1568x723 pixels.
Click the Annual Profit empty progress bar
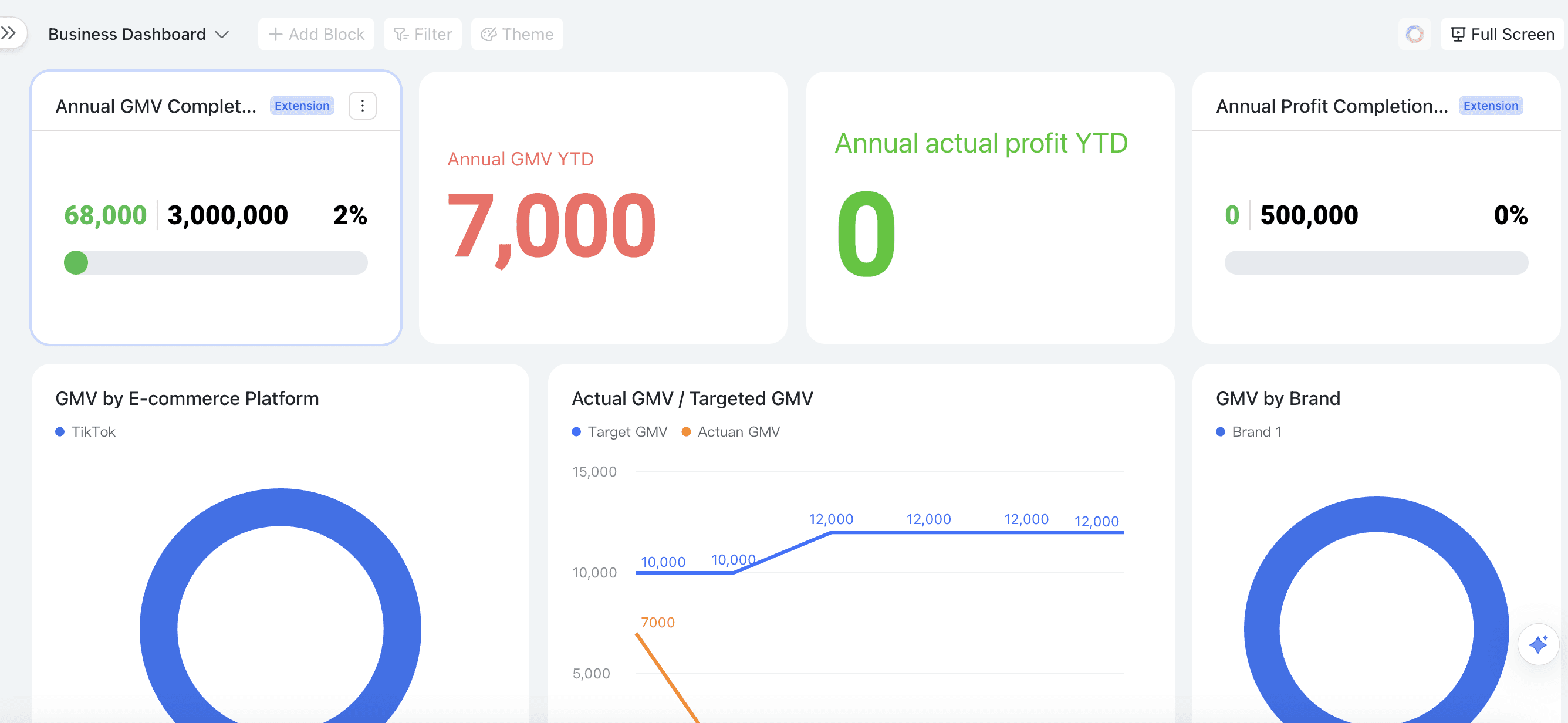coord(1376,263)
